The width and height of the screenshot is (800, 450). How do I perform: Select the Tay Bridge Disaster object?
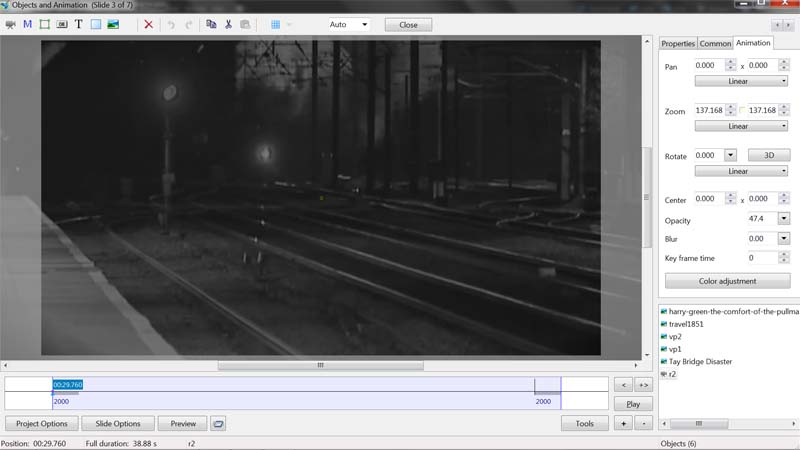[700, 361]
